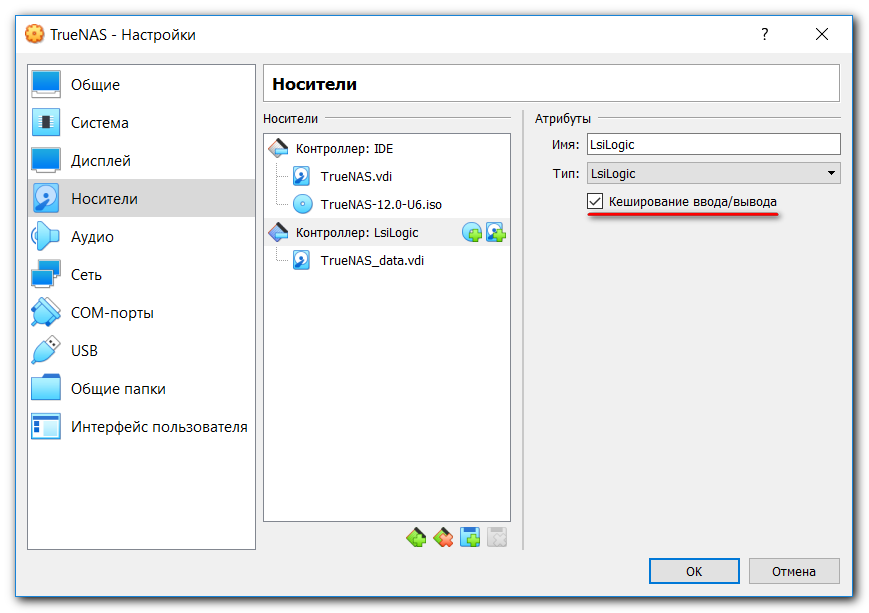
Task: Select Контроллер: IDE in storage tree
Action: click(386, 149)
